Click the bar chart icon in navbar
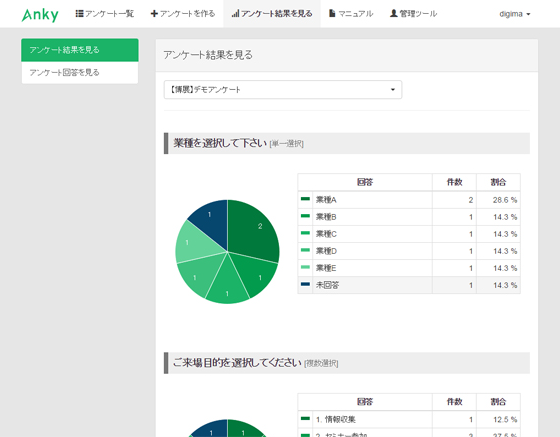This screenshot has width=560, height=437. [235, 14]
